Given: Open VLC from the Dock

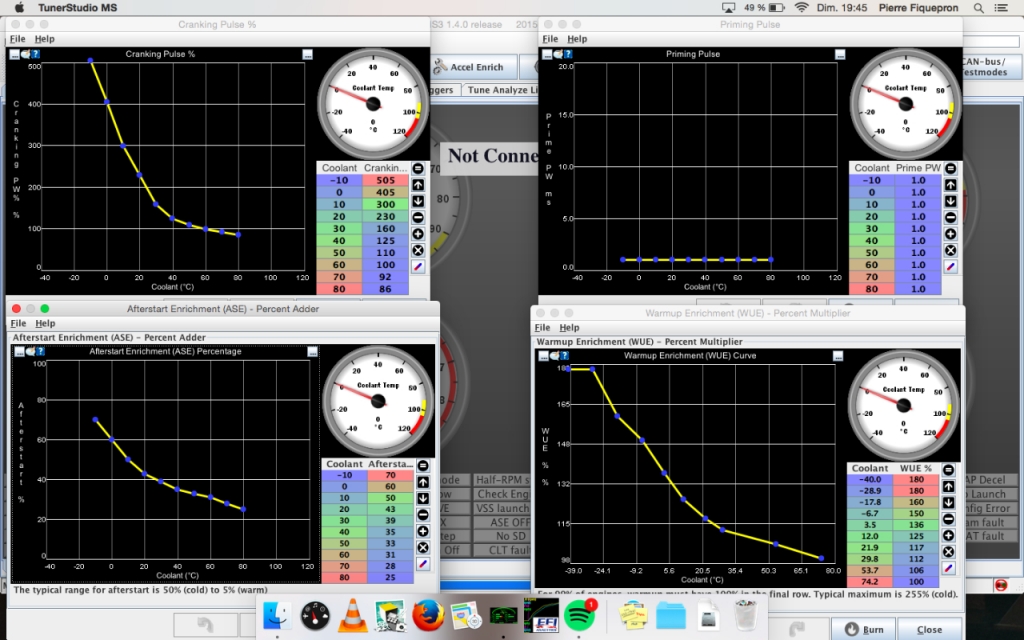Looking at the screenshot, I should 353,615.
